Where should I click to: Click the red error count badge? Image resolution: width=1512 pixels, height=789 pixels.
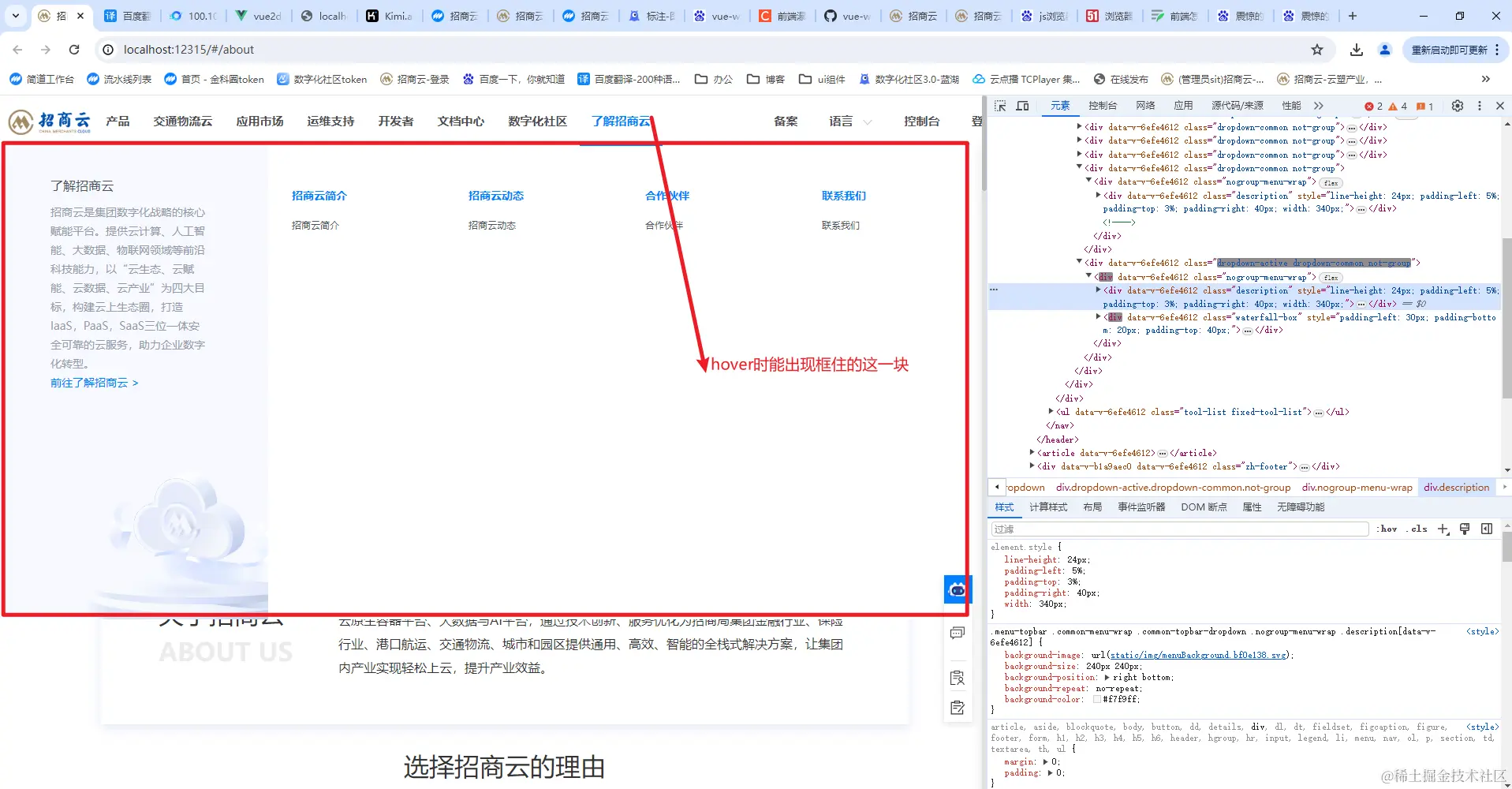pyautogui.click(x=1373, y=107)
